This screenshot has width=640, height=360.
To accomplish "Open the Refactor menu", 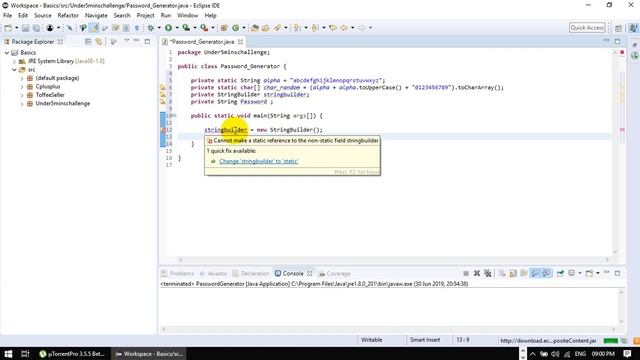I will [68, 16].
